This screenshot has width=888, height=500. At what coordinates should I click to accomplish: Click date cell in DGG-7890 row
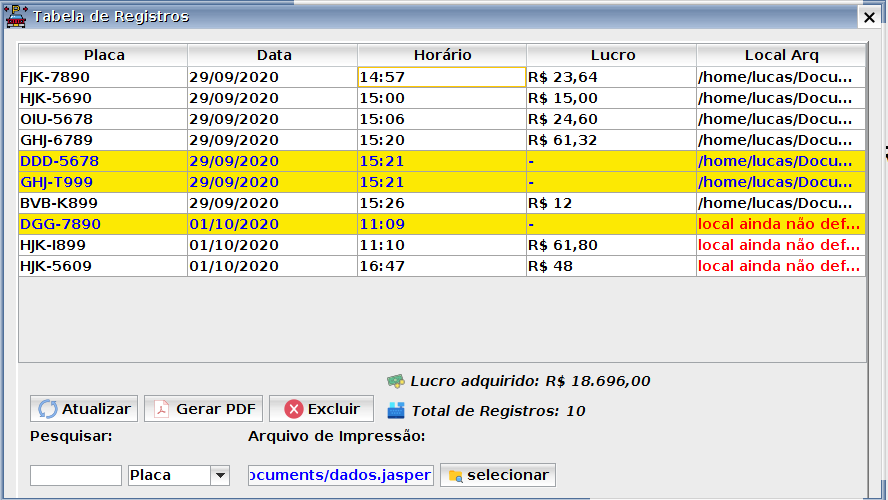tap(272, 224)
